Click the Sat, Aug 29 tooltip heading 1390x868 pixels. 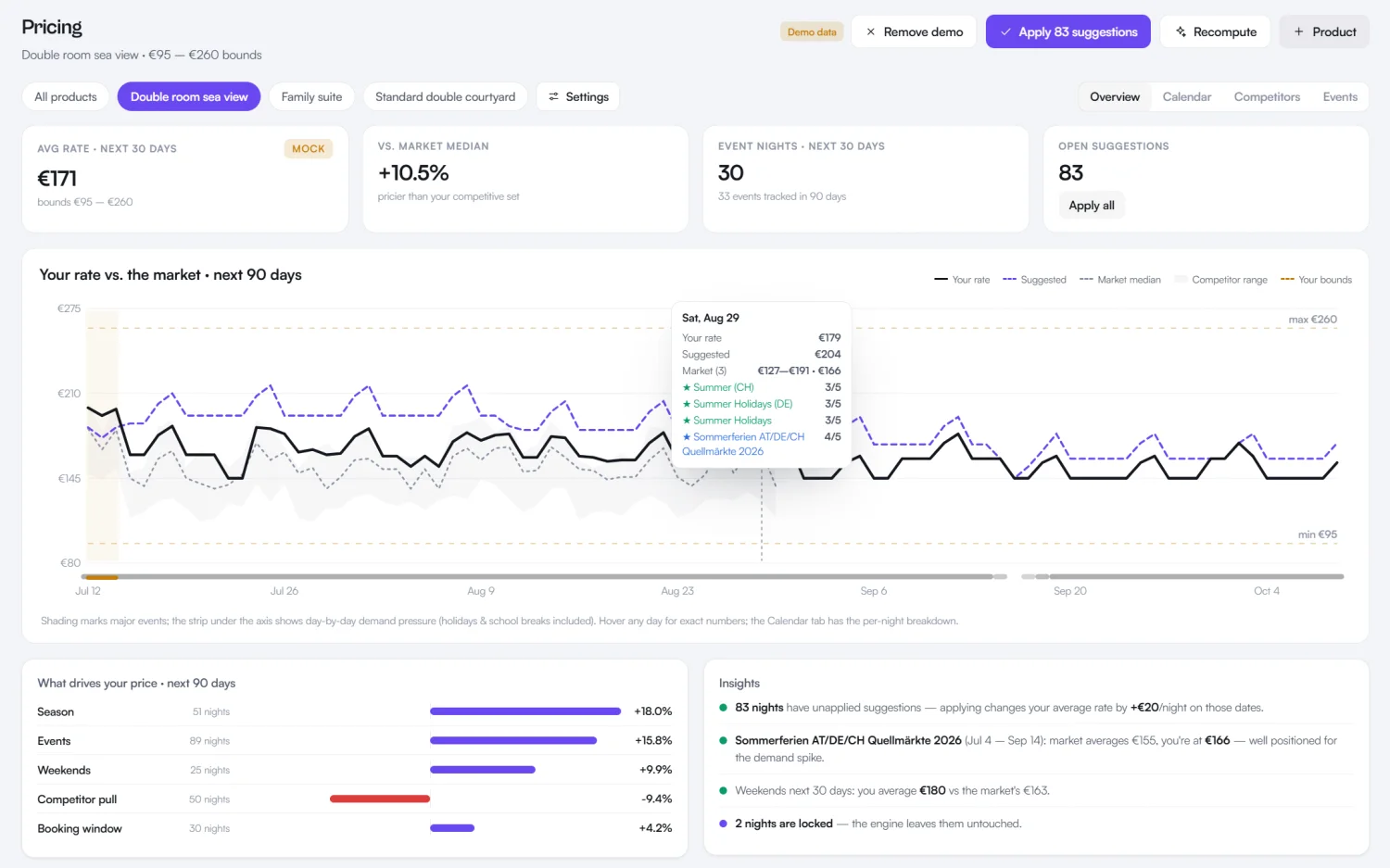click(x=711, y=318)
